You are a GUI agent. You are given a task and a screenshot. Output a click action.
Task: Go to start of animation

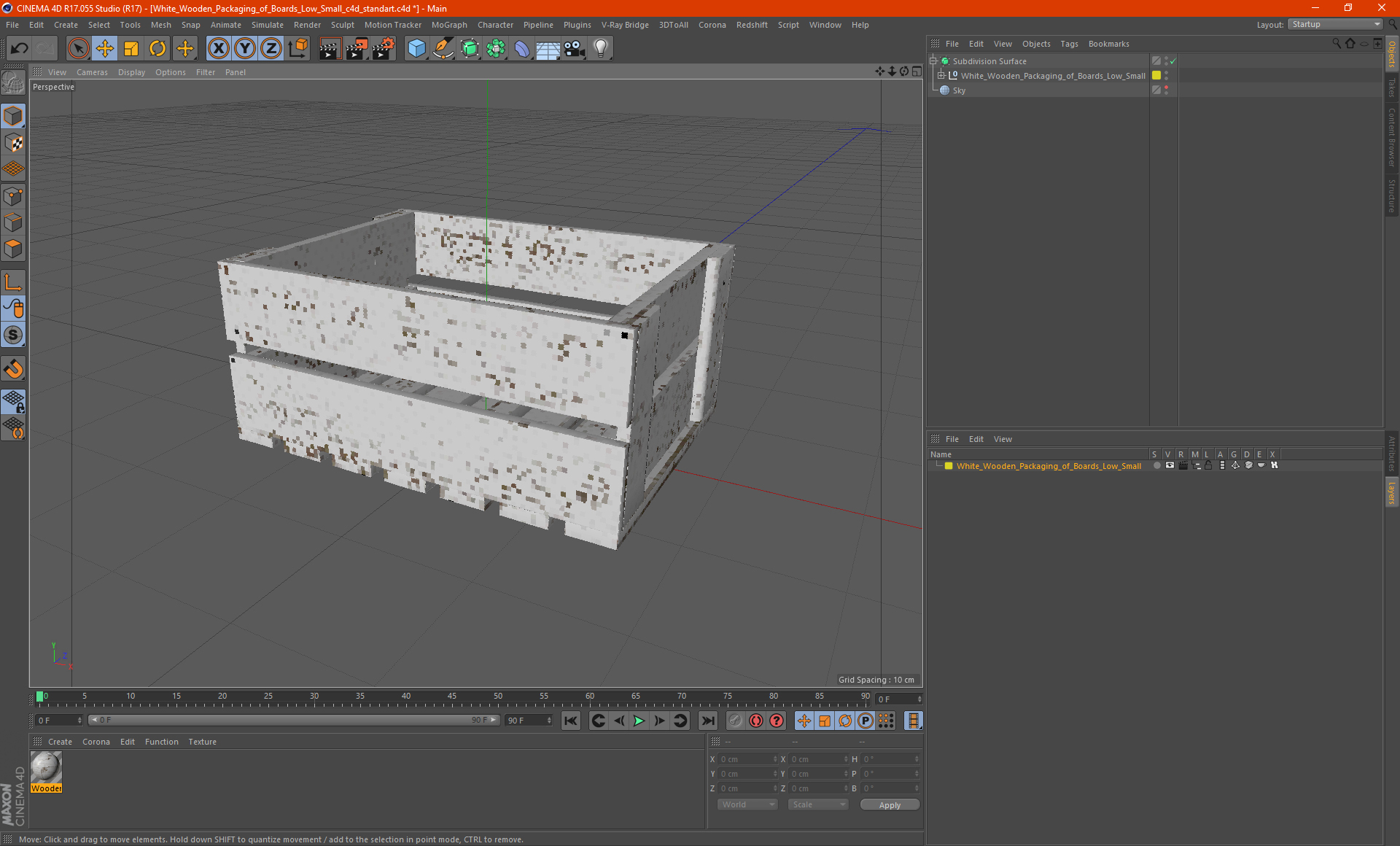pyautogui.click(x=571, y=721)
